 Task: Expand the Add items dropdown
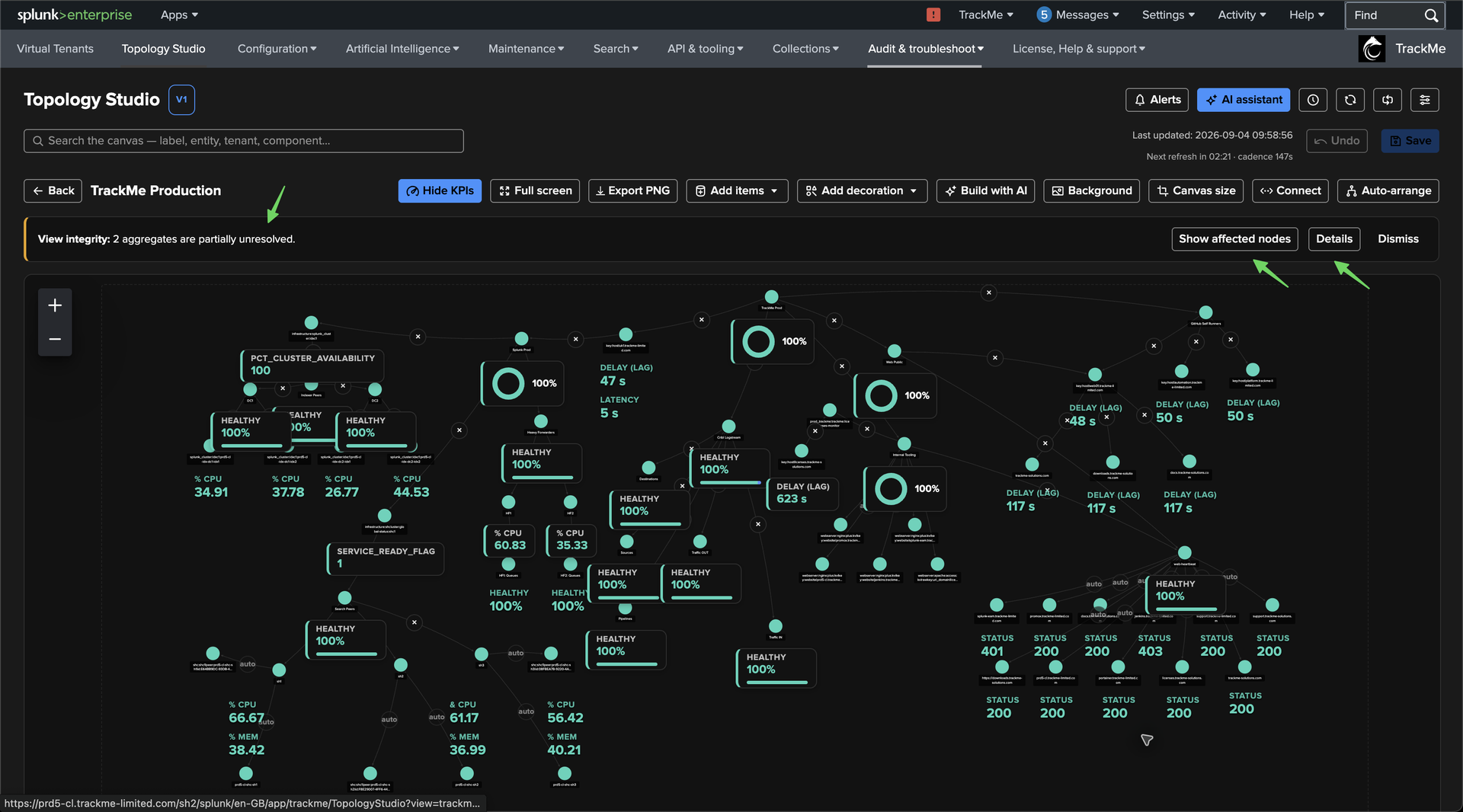click(x=737, y=190)
